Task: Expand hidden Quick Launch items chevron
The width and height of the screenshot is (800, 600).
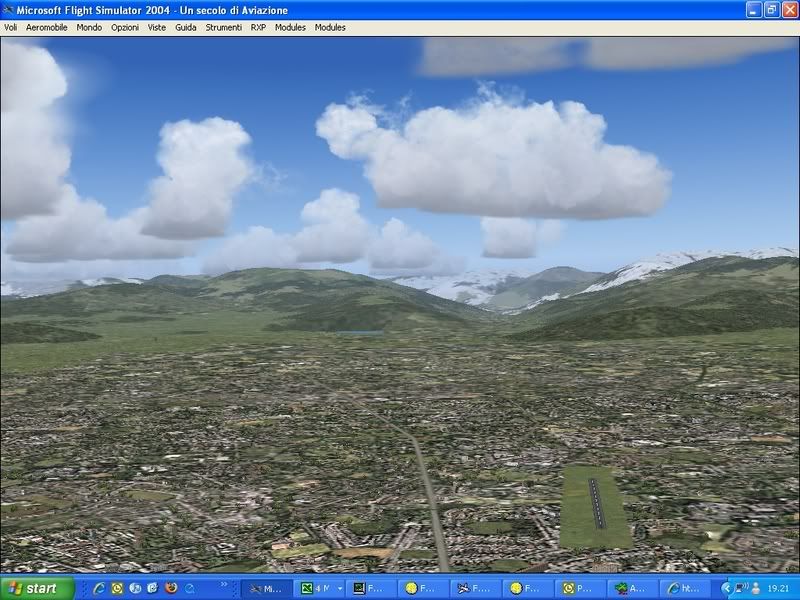Action: coord(223,584)
